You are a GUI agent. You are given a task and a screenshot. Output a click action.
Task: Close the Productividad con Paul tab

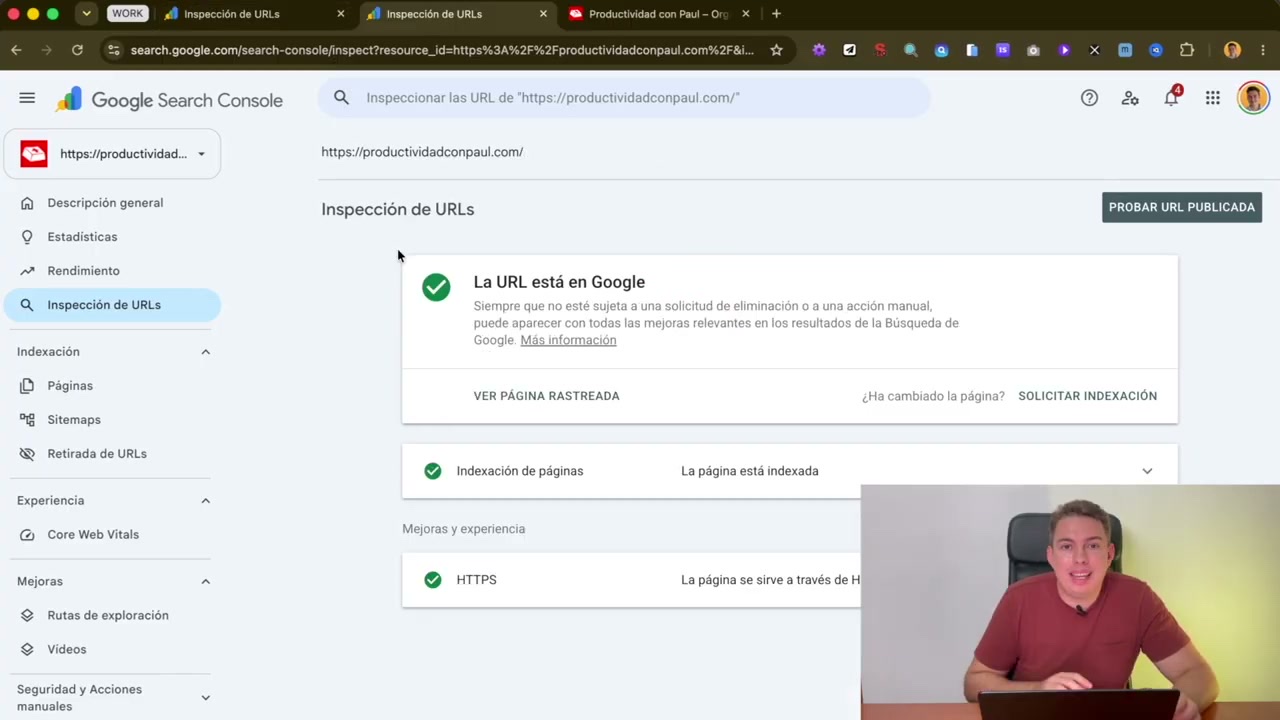[x=745, y=14]
